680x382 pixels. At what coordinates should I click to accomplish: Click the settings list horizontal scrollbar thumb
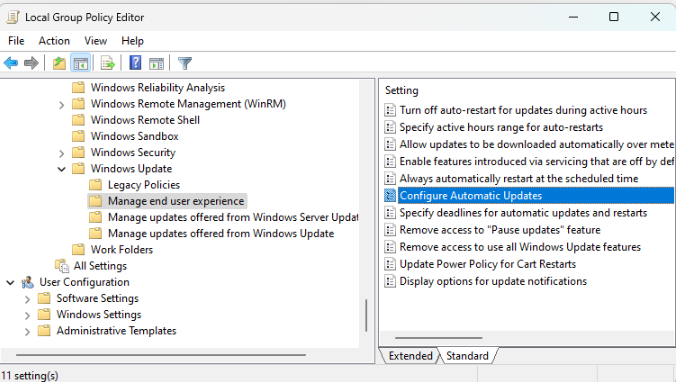(x=438, y=337)
